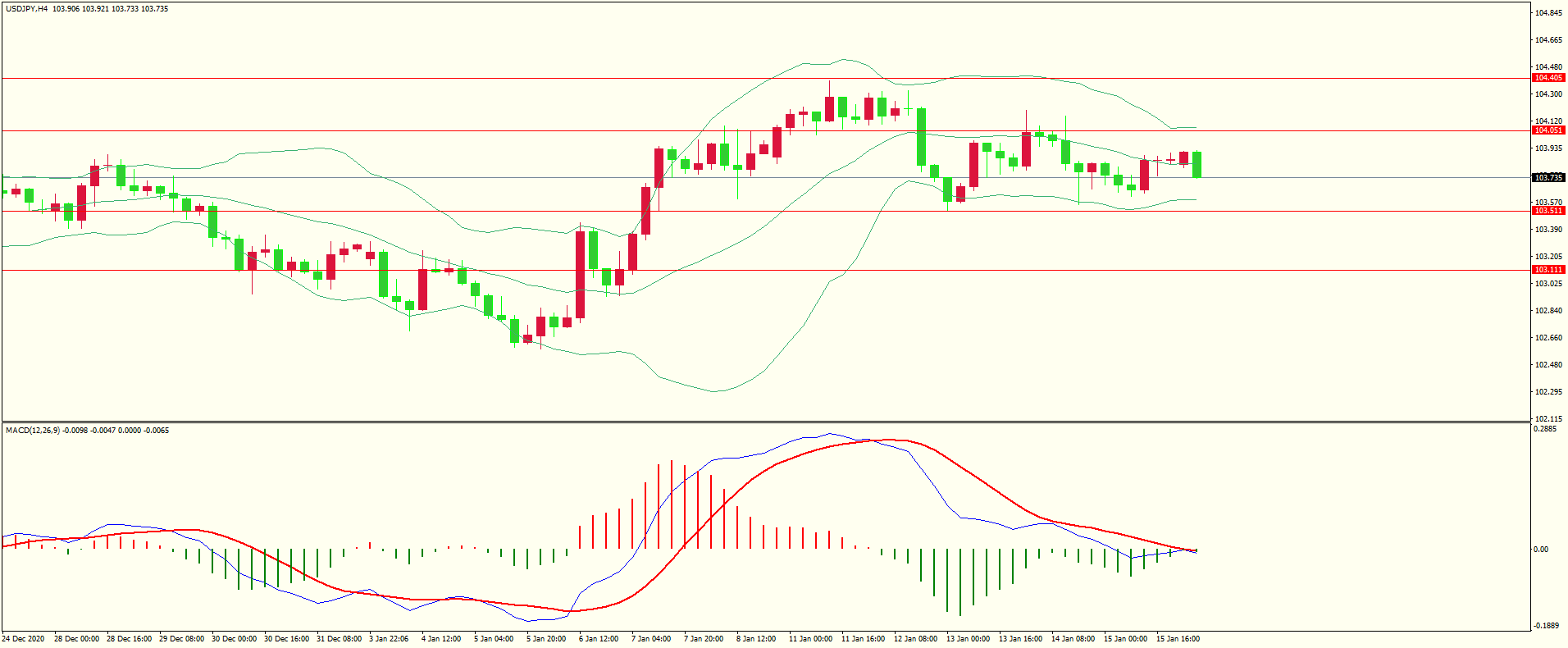Click the 11 Jan 00:00 time label
This screenshot has height=648, width=1568.
click(810, 639)
